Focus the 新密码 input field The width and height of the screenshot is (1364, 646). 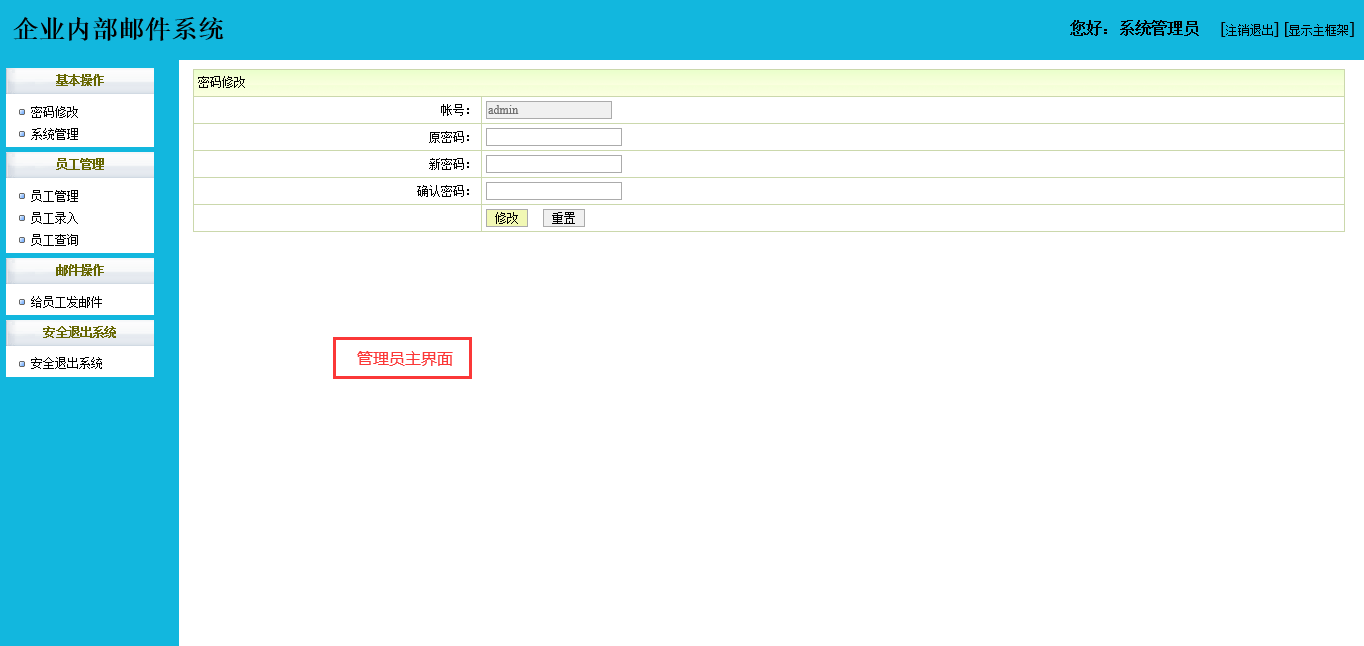tap(554, 164)
